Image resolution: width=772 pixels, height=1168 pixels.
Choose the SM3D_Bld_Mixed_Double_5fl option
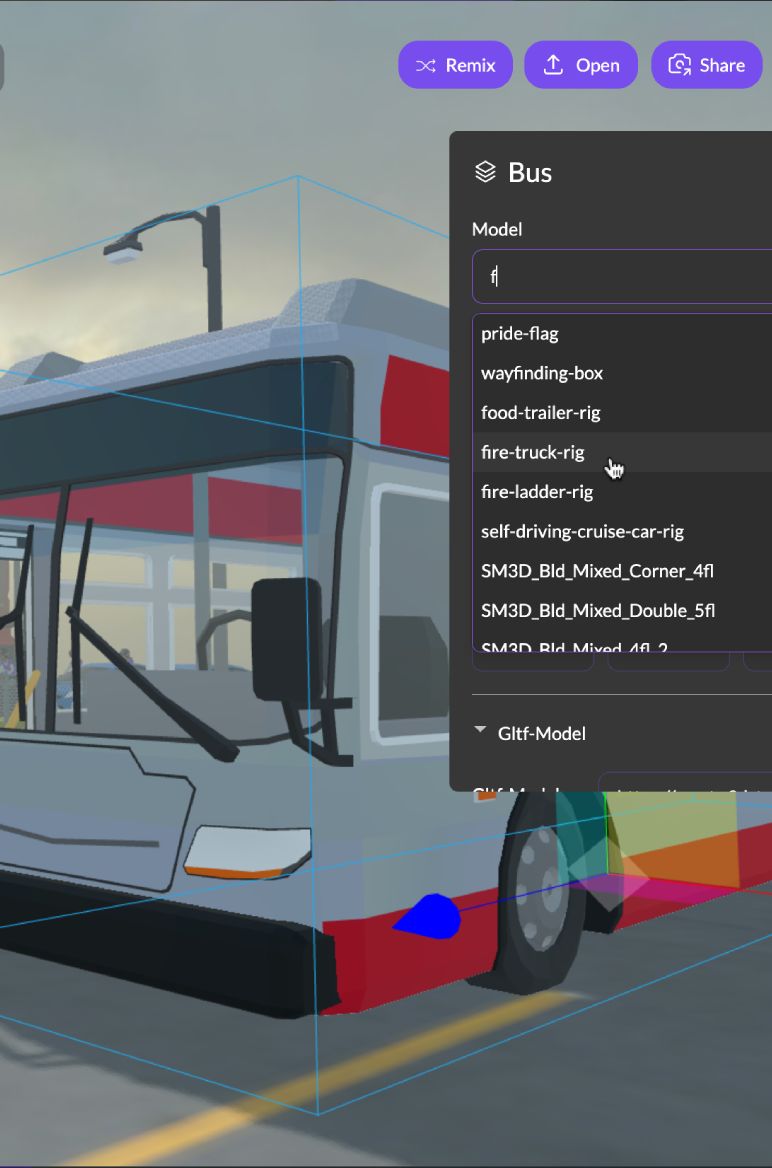coord(598,610)
